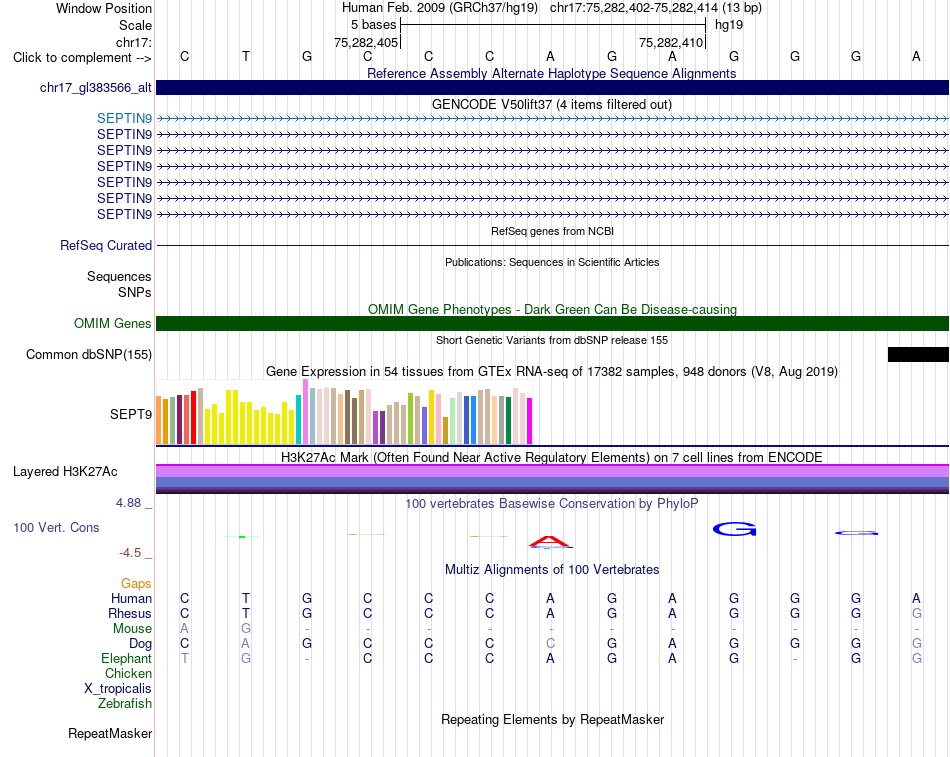
Task: Select the RepeatMasker track label
Action: pos(110,733)
